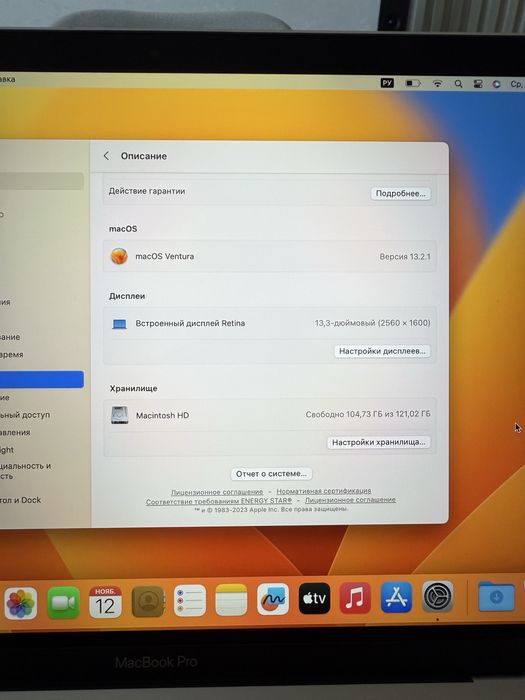Open Contacts app in the Dock
Screen dimensions: 525x700
(148, 602)
